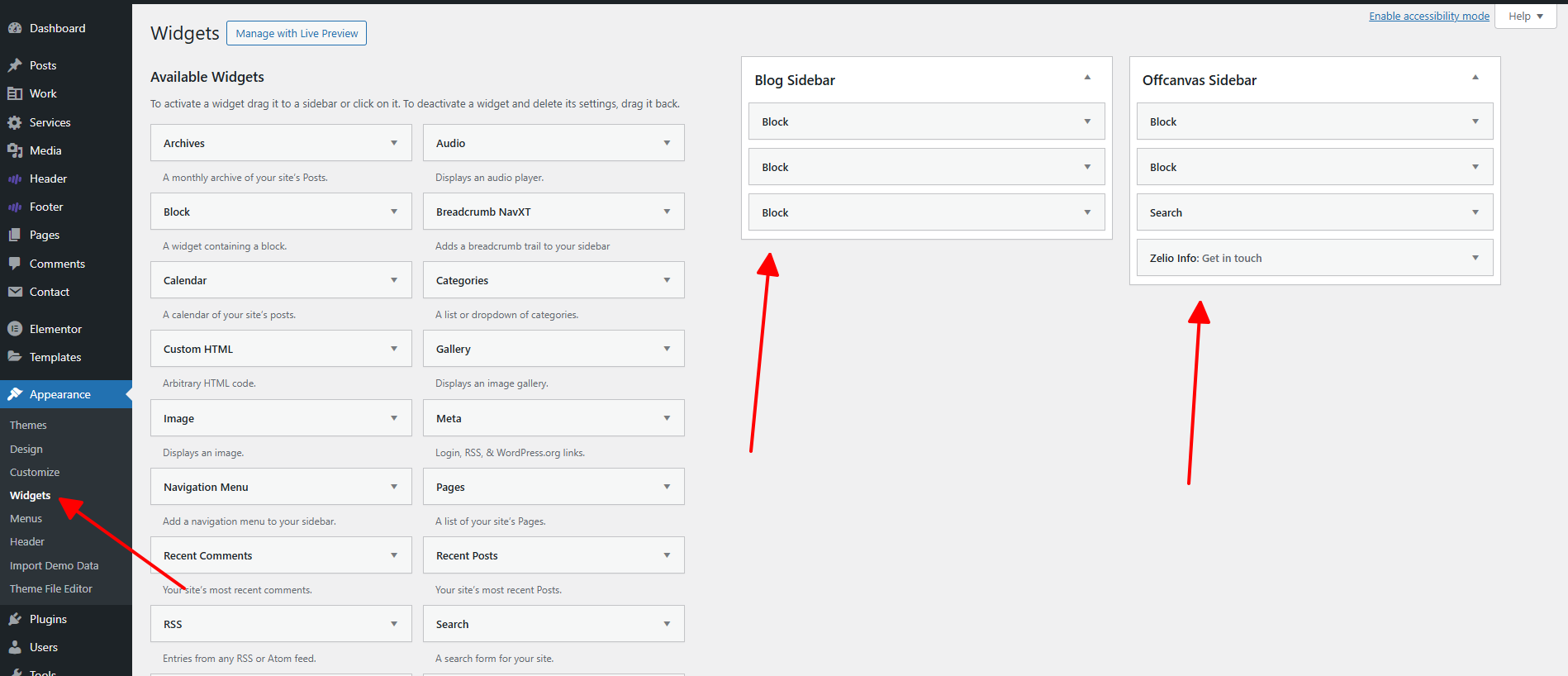
Task: Click the Pages icon in admin sidebar
Action: [15, 235]
